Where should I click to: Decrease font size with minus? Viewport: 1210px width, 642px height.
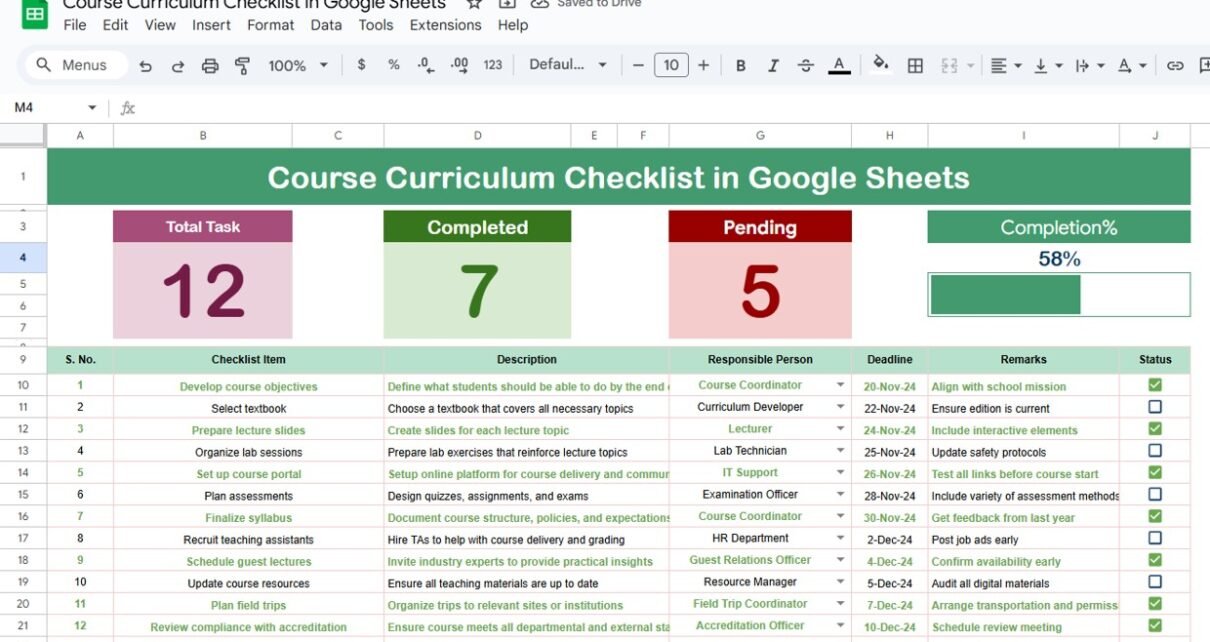coord(638,65)
